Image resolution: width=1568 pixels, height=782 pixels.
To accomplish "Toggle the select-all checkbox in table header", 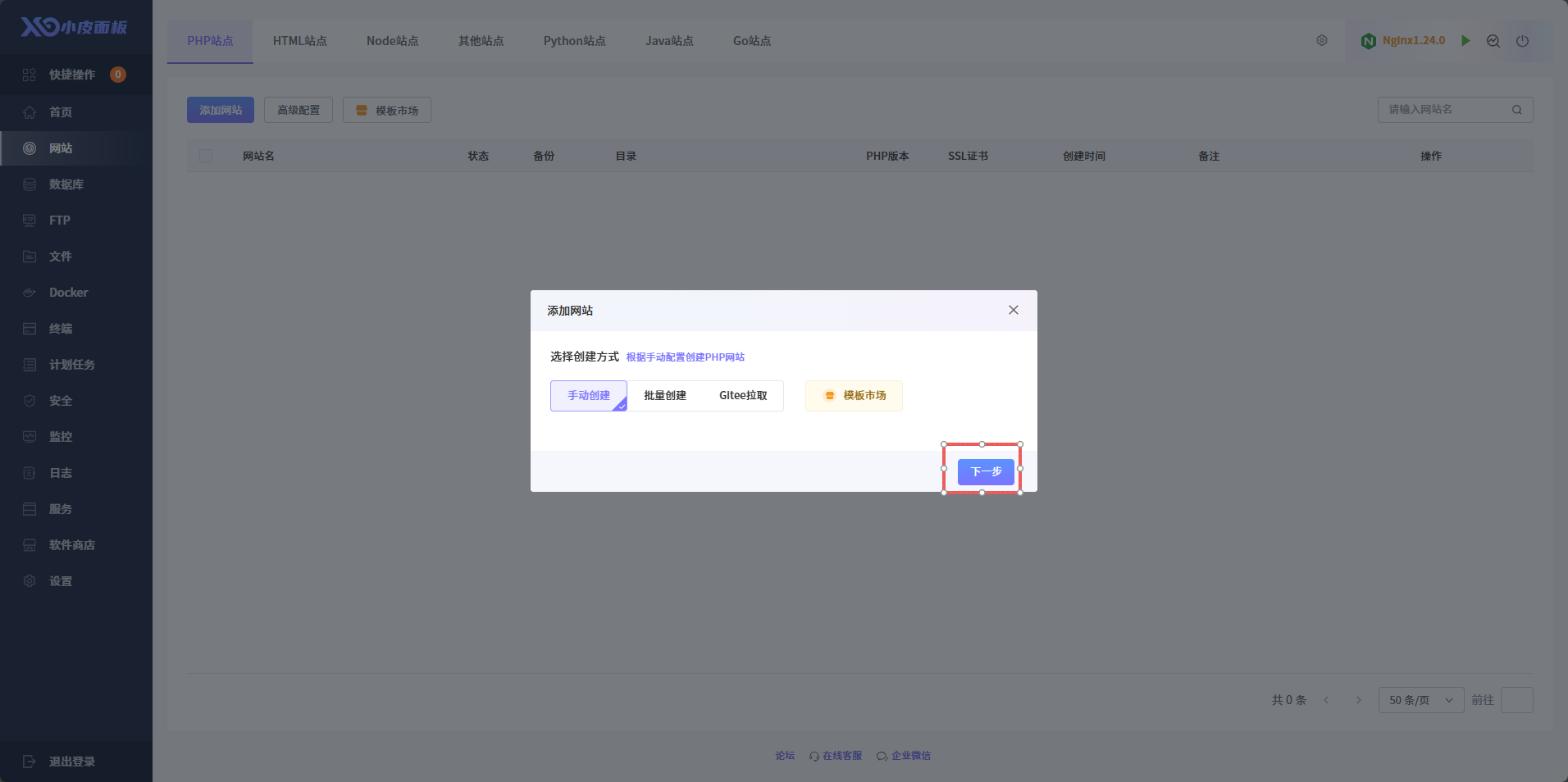I will click(206, 156).
